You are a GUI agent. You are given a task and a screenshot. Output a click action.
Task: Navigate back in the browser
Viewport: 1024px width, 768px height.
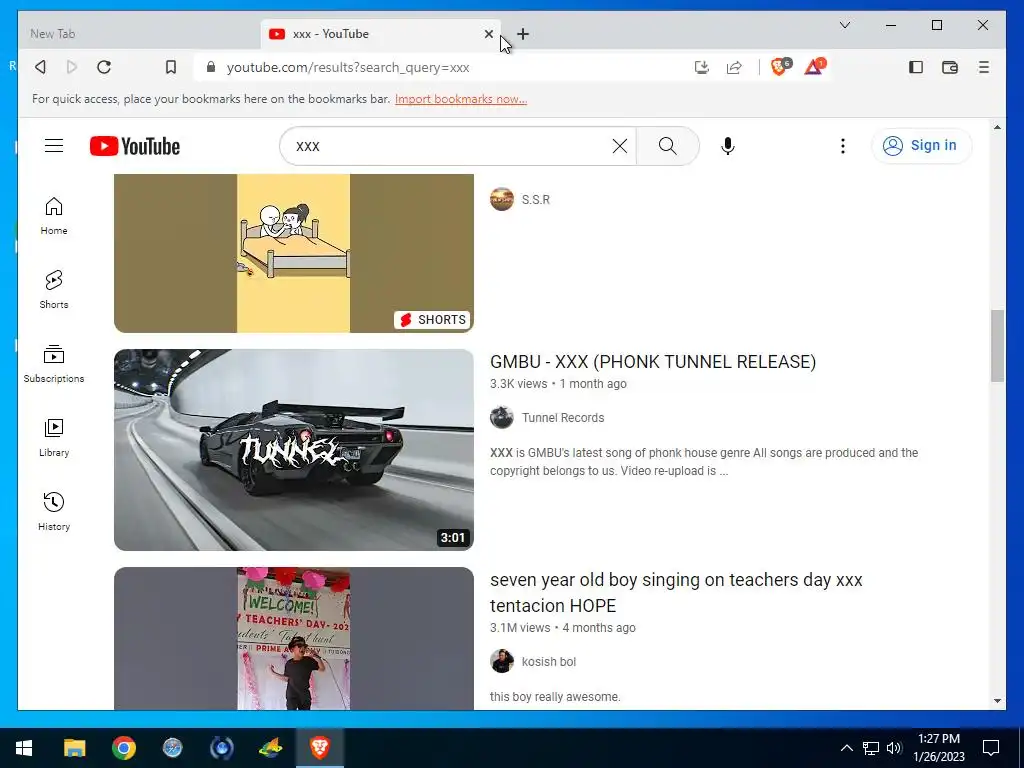coord(40,67)
